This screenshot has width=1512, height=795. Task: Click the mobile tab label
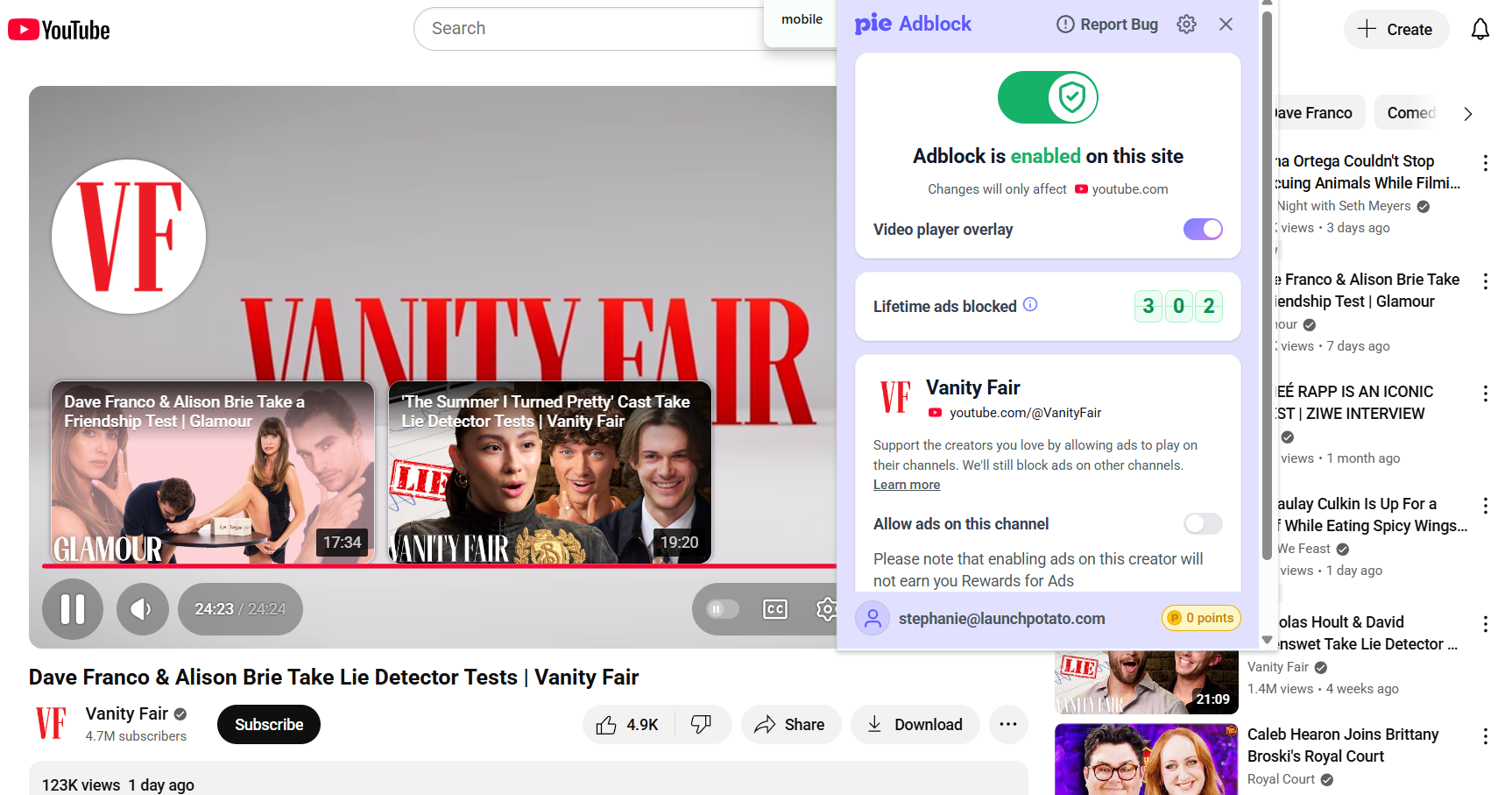[802, 19]
